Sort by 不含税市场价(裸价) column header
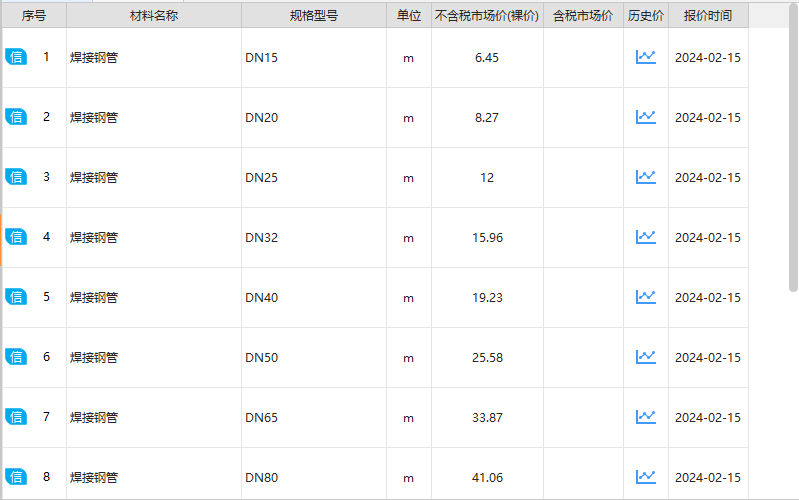This screenshot has width=799, height=500. pyautogui.click(x=487, y=15)
